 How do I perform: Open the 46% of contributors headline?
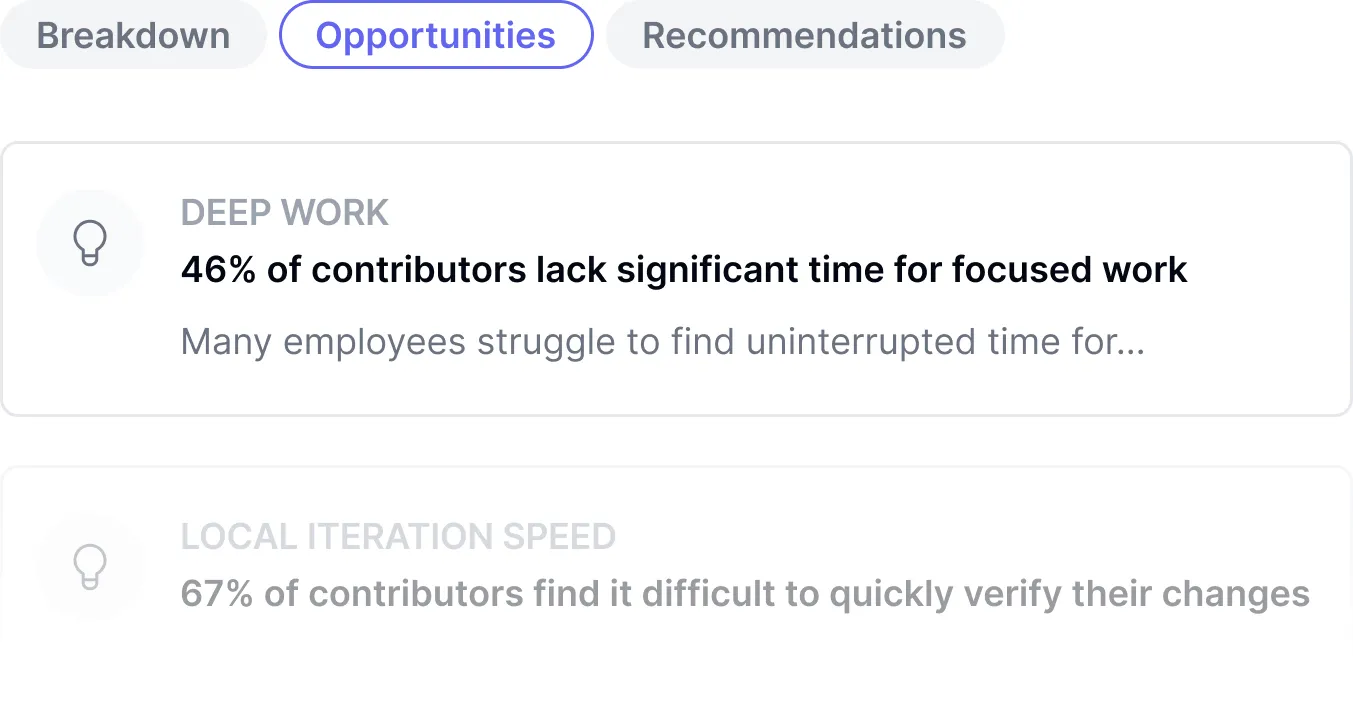point(683,270)
